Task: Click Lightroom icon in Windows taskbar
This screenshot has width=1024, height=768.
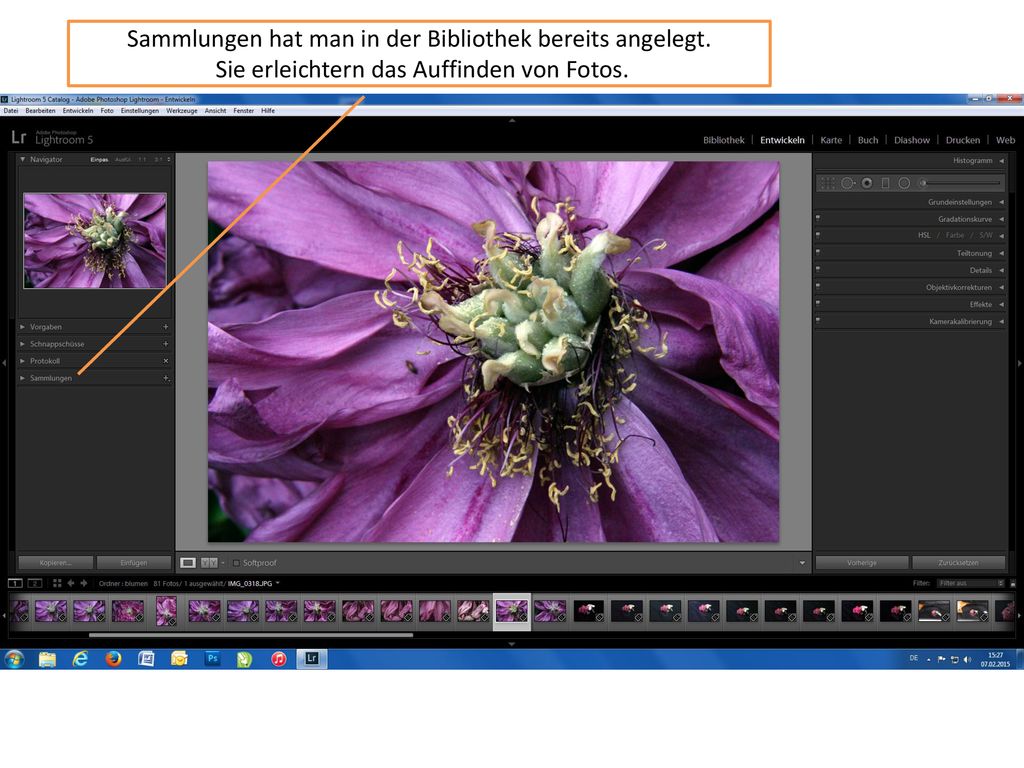Action: 312,659
